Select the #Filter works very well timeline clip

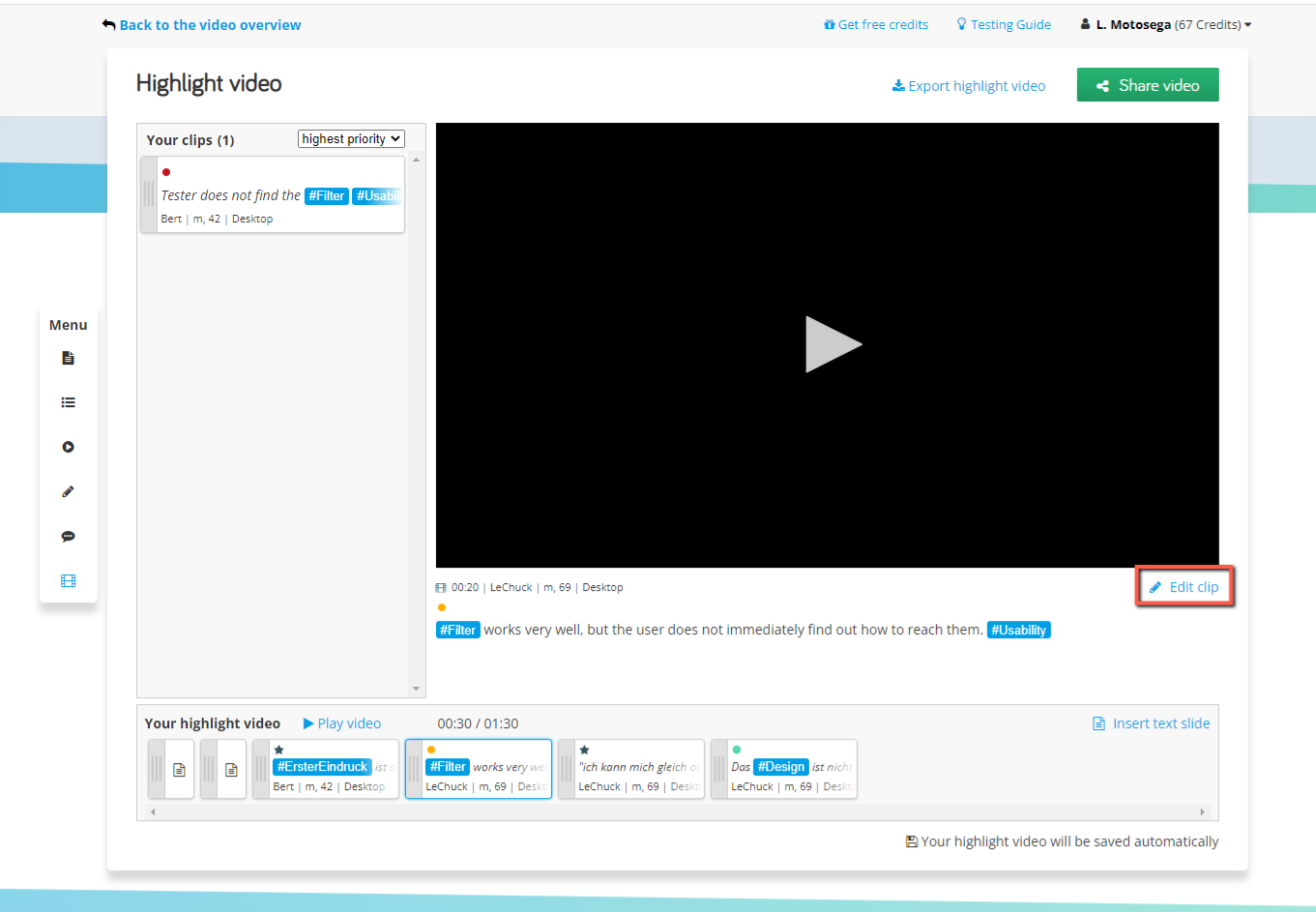pyautogui.click(x=479, y=769)
